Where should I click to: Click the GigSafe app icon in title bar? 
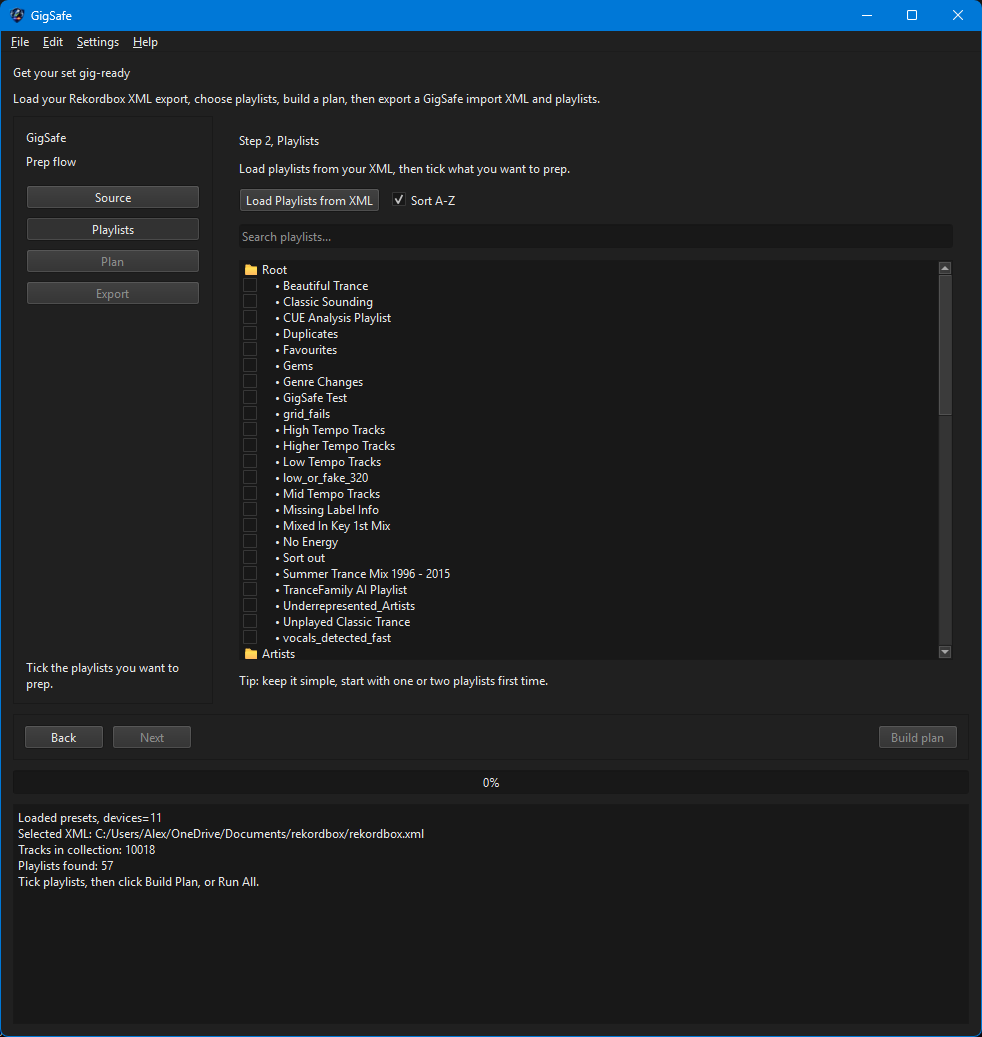pos(18,15)
